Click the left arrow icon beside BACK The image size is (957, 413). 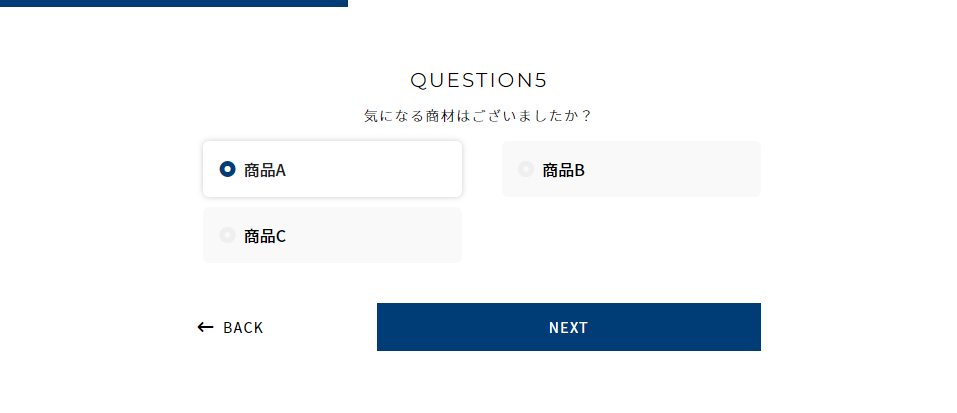tap(206, 327)
